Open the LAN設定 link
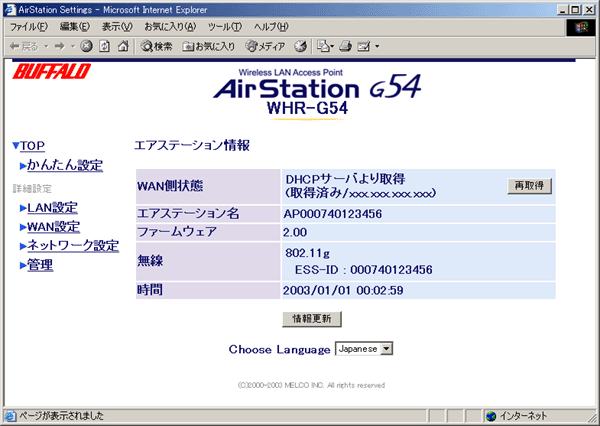Viewport: 600px width, 426px height. (52, 208)
